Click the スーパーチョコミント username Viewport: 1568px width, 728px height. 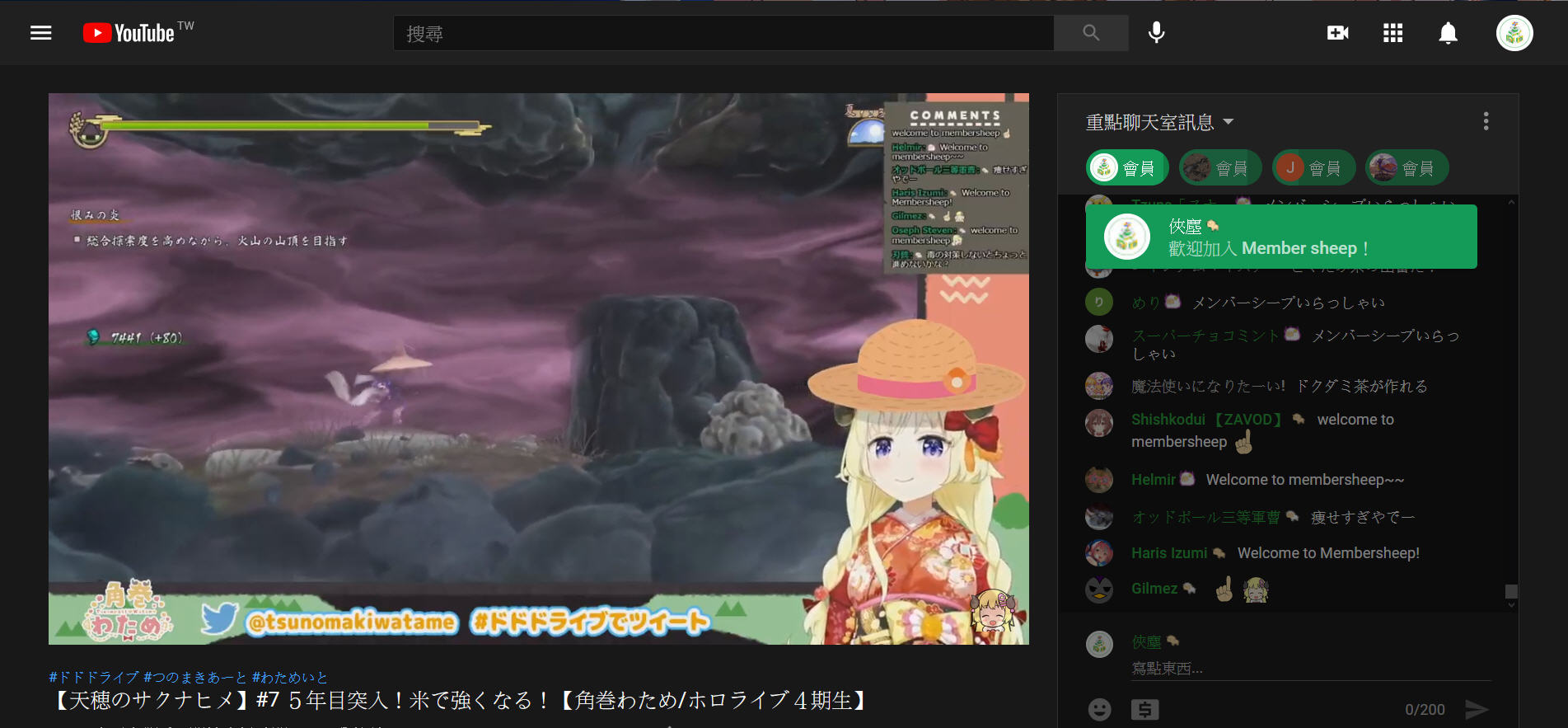[x=1206, y=336]
